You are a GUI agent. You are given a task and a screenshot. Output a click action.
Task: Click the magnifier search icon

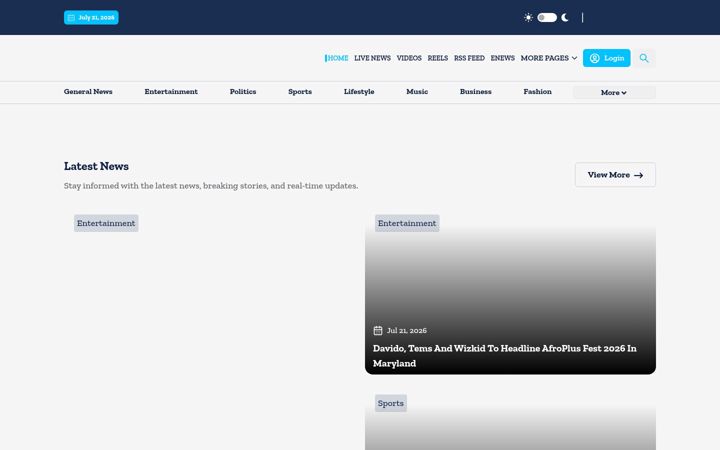644,58
